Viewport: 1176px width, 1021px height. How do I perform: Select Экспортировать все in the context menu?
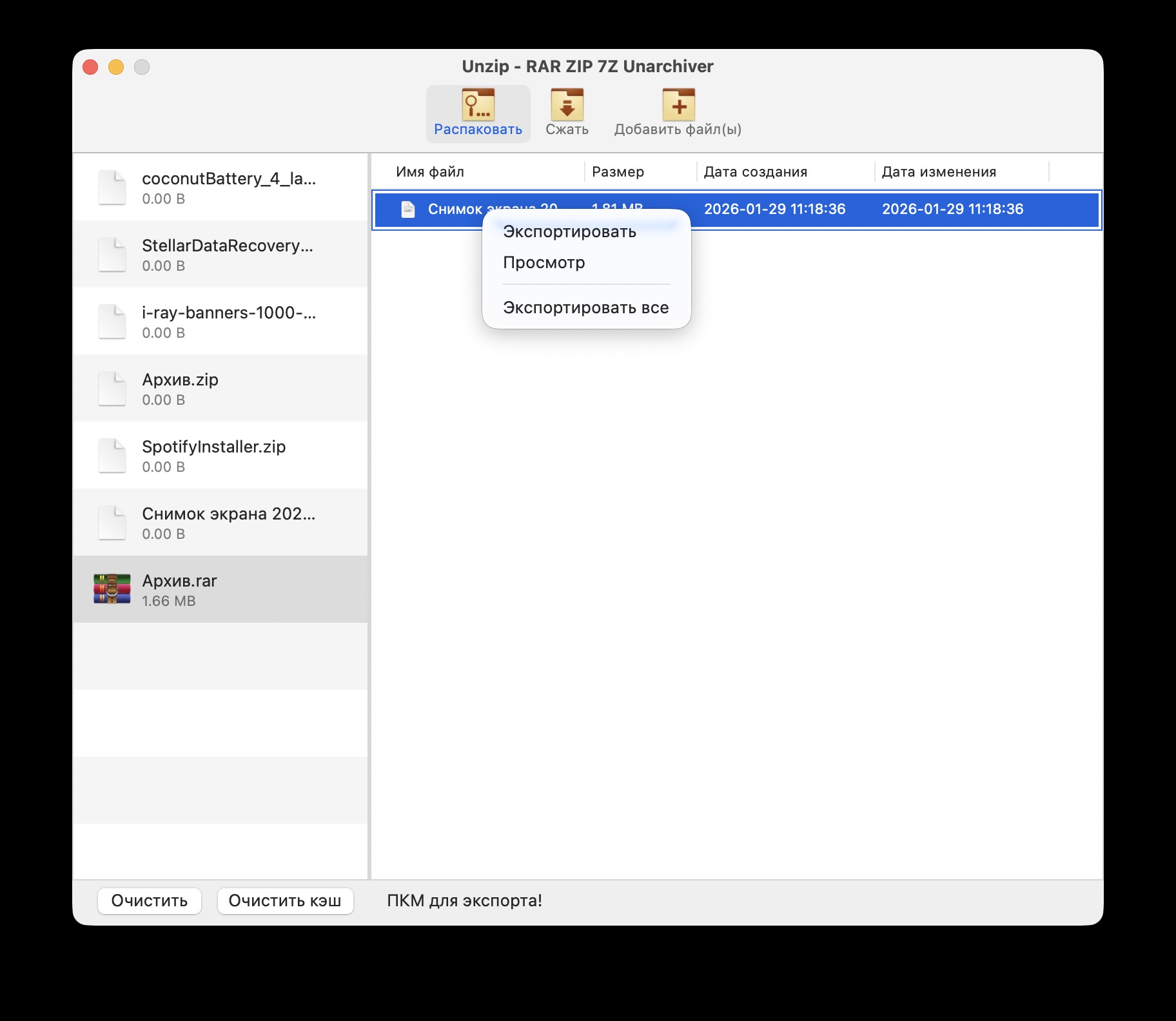click(585, 307)
